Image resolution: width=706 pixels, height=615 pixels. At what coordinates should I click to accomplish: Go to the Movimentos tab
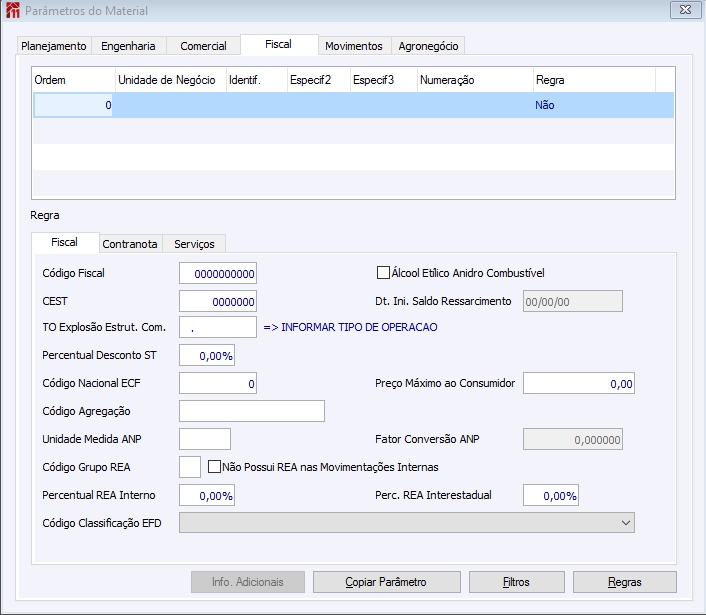354,46
